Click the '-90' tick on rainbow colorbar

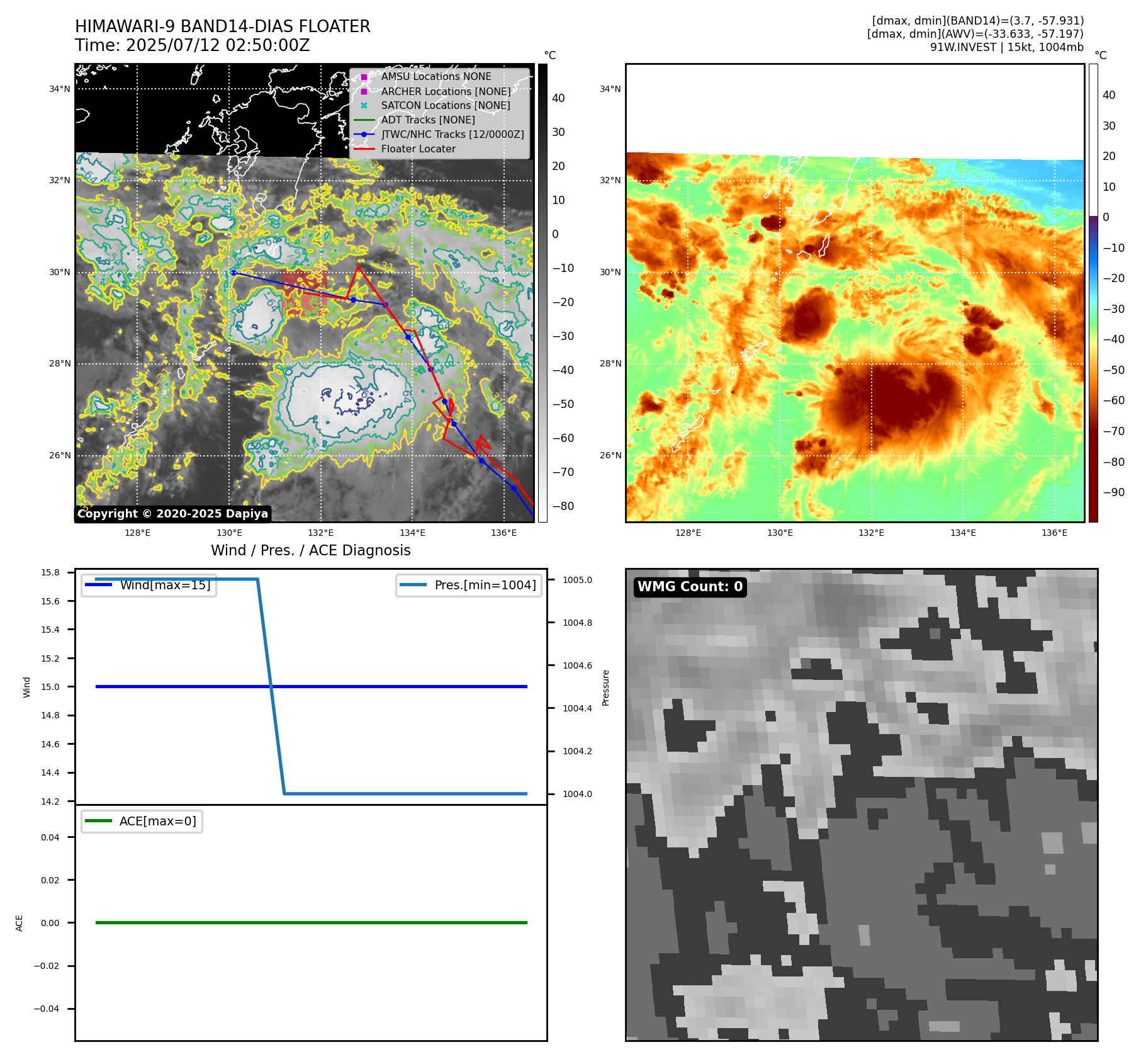tap(1113, 492)
